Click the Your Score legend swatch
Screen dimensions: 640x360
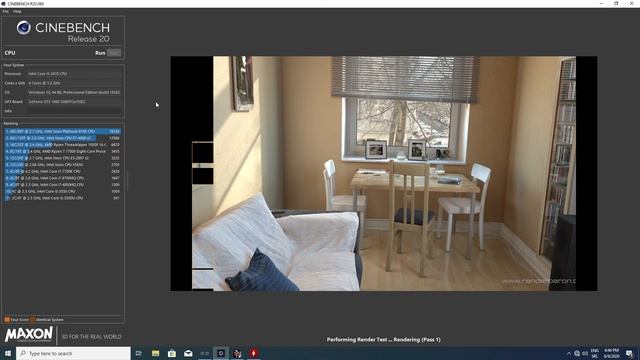click(7, 320)
